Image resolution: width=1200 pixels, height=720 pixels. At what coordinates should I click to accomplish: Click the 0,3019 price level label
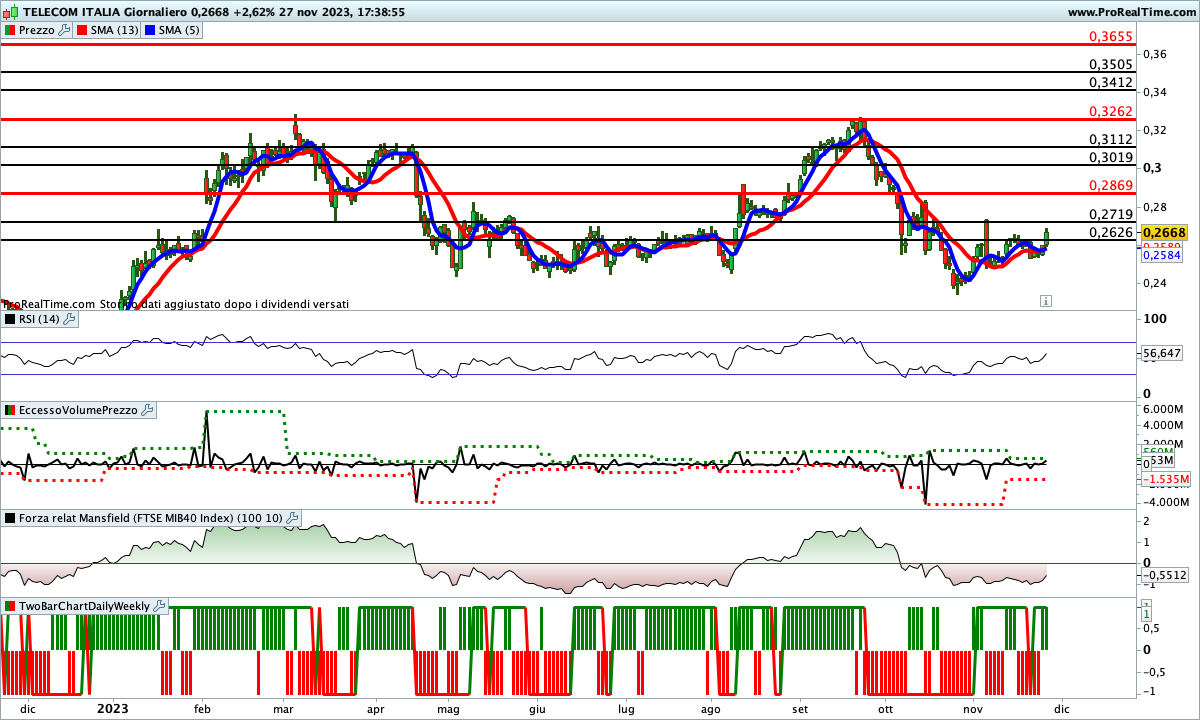click(1110, 157)
